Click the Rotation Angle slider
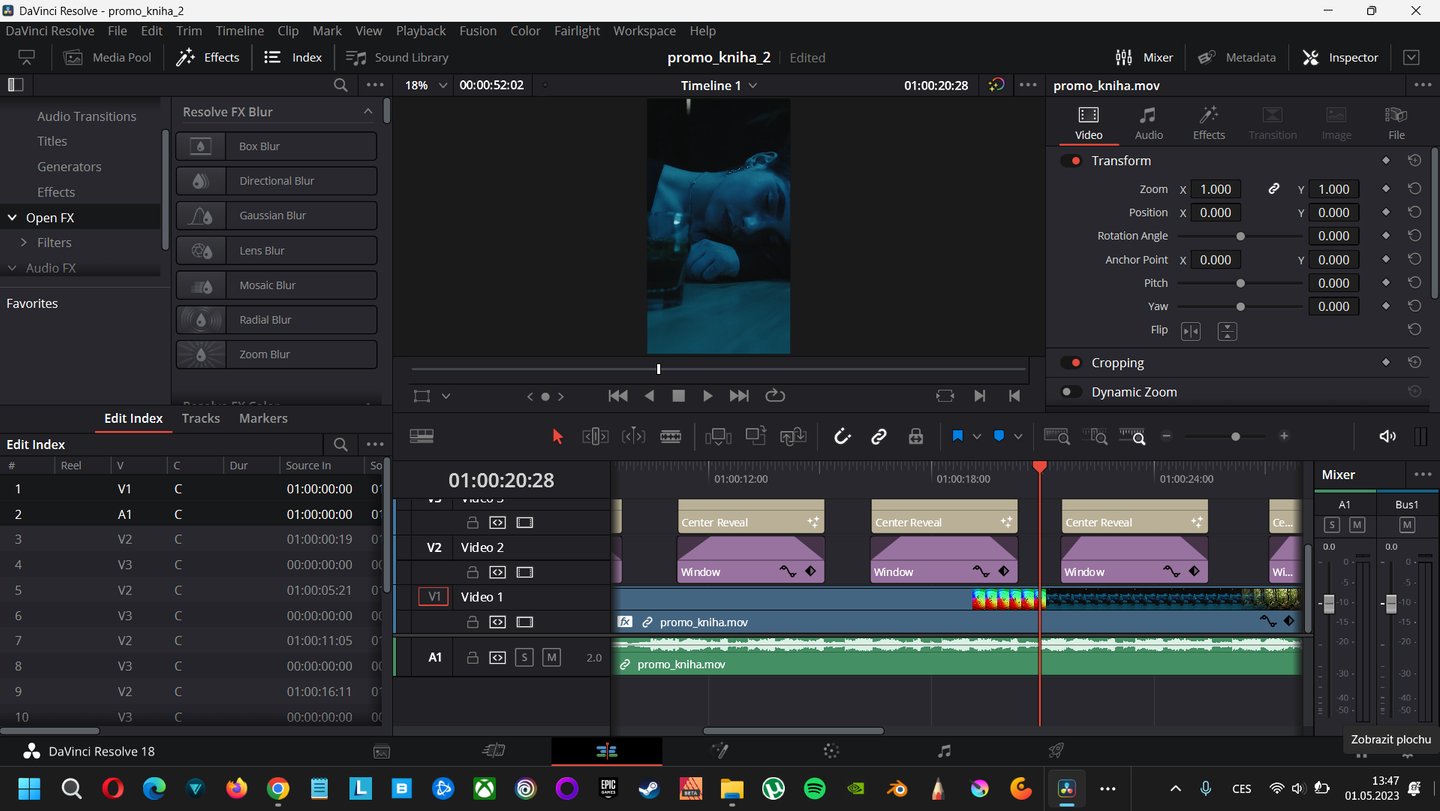 1240,236
